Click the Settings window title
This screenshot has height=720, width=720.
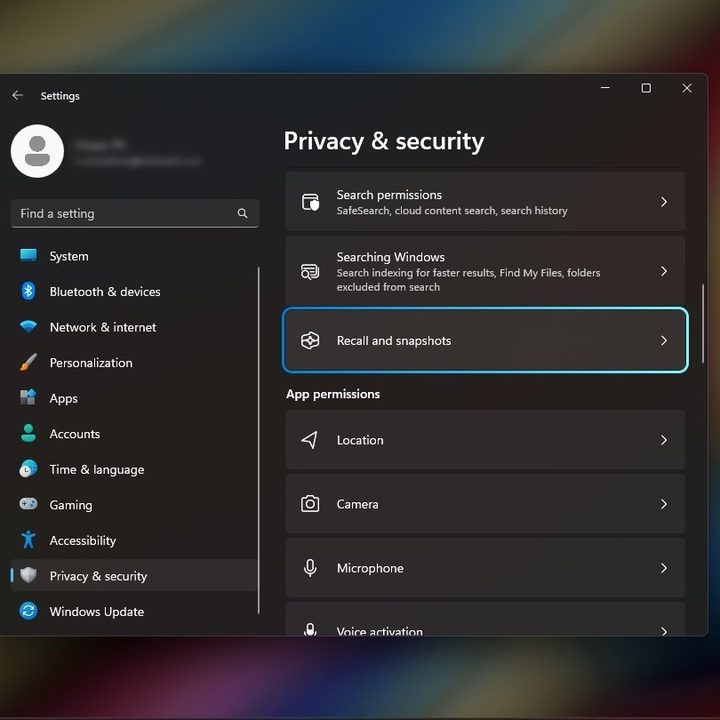pyautogui.click(x=60, y=96)
